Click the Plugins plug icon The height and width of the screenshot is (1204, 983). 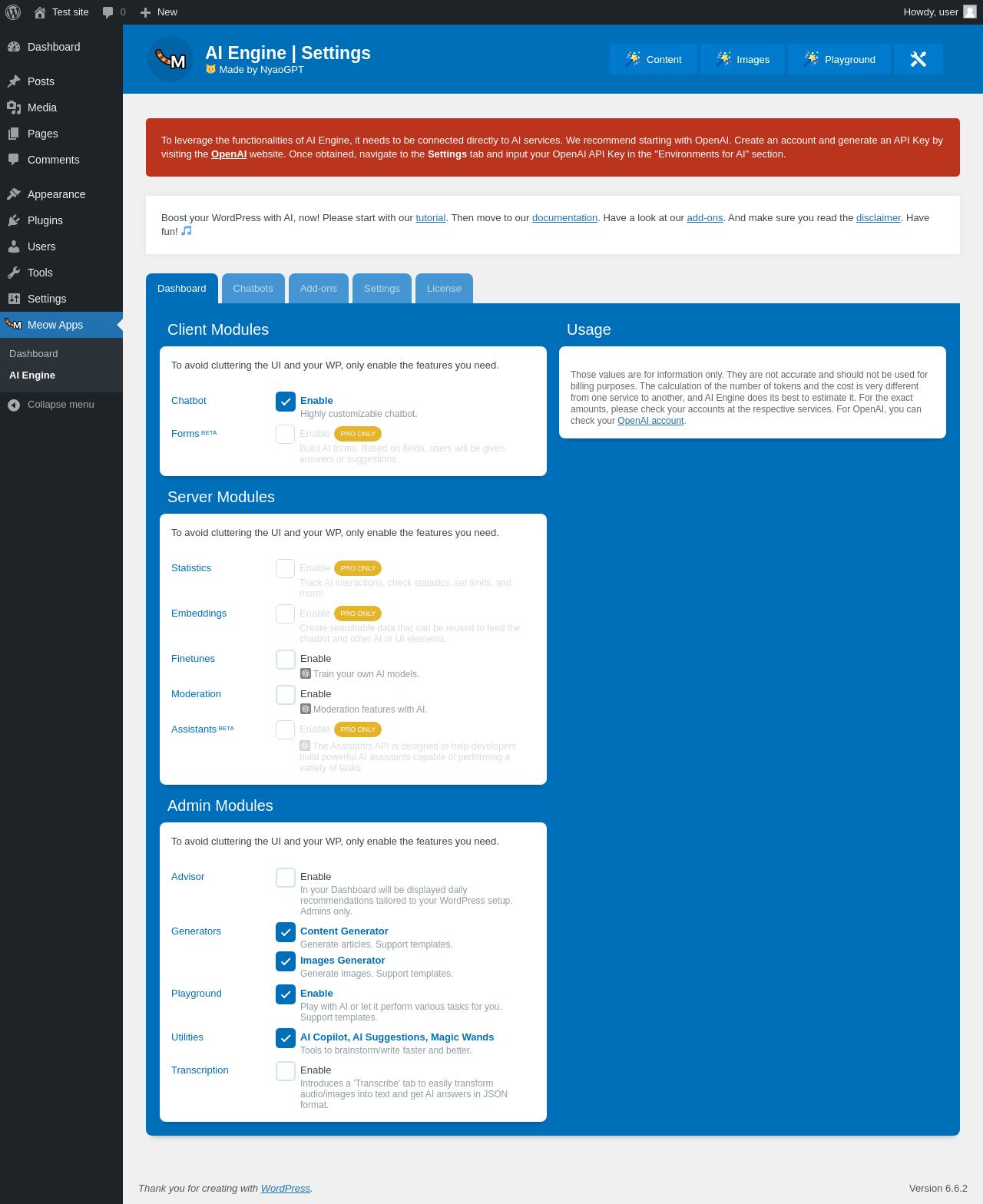(x=14, y=220)
